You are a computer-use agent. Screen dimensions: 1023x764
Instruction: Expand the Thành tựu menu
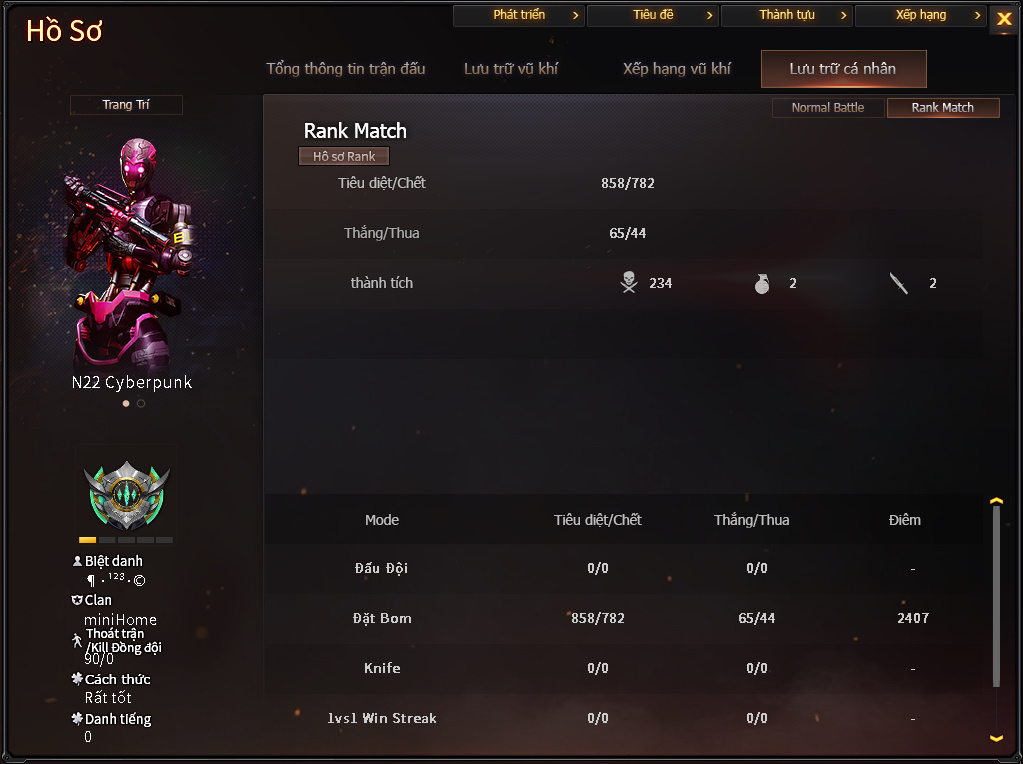click(x=787, y=15)
